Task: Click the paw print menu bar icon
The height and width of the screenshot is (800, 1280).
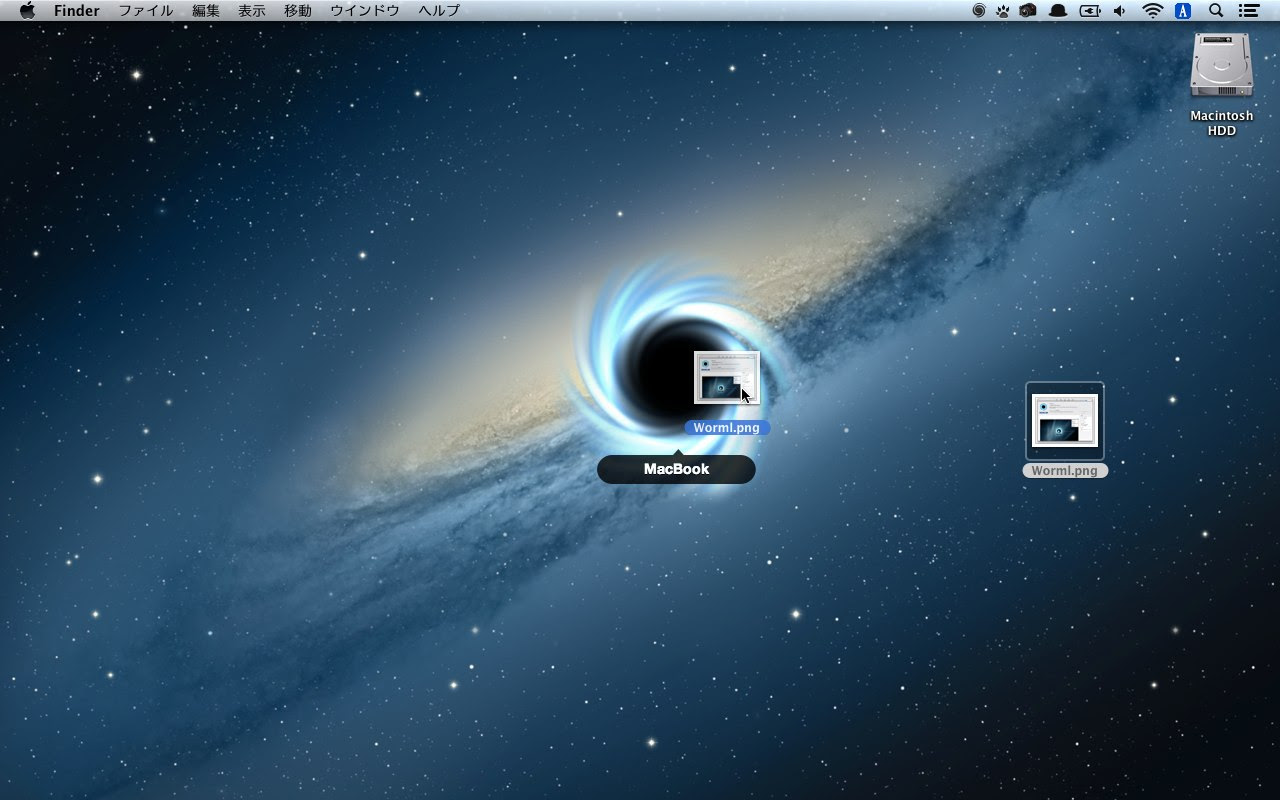Action: 1003,10
